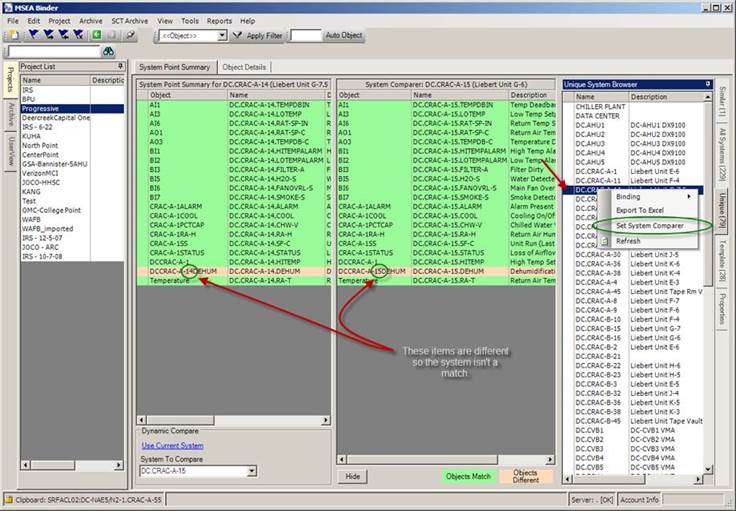736x511 pixels.
Task: Select the DC.CRAC-A-15.SMOKE-S row in comparer
Action: click(446, 197)
